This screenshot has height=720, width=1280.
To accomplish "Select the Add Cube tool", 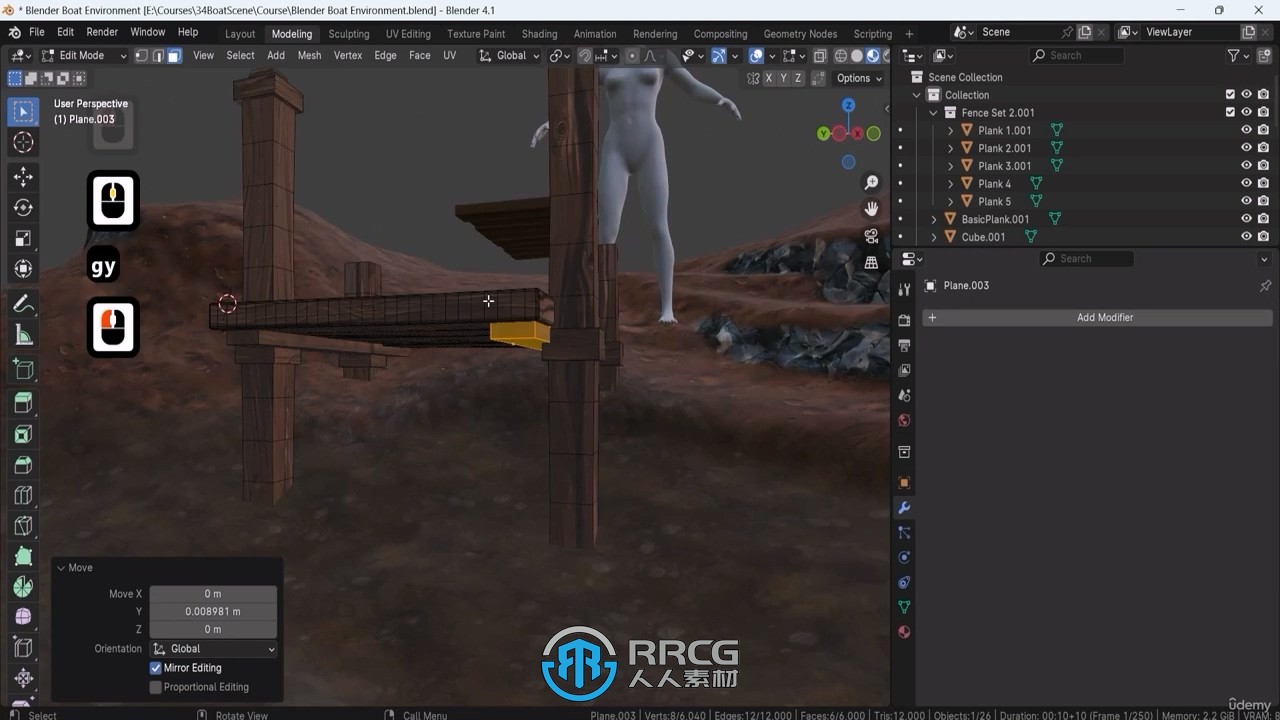I will 23,370.
